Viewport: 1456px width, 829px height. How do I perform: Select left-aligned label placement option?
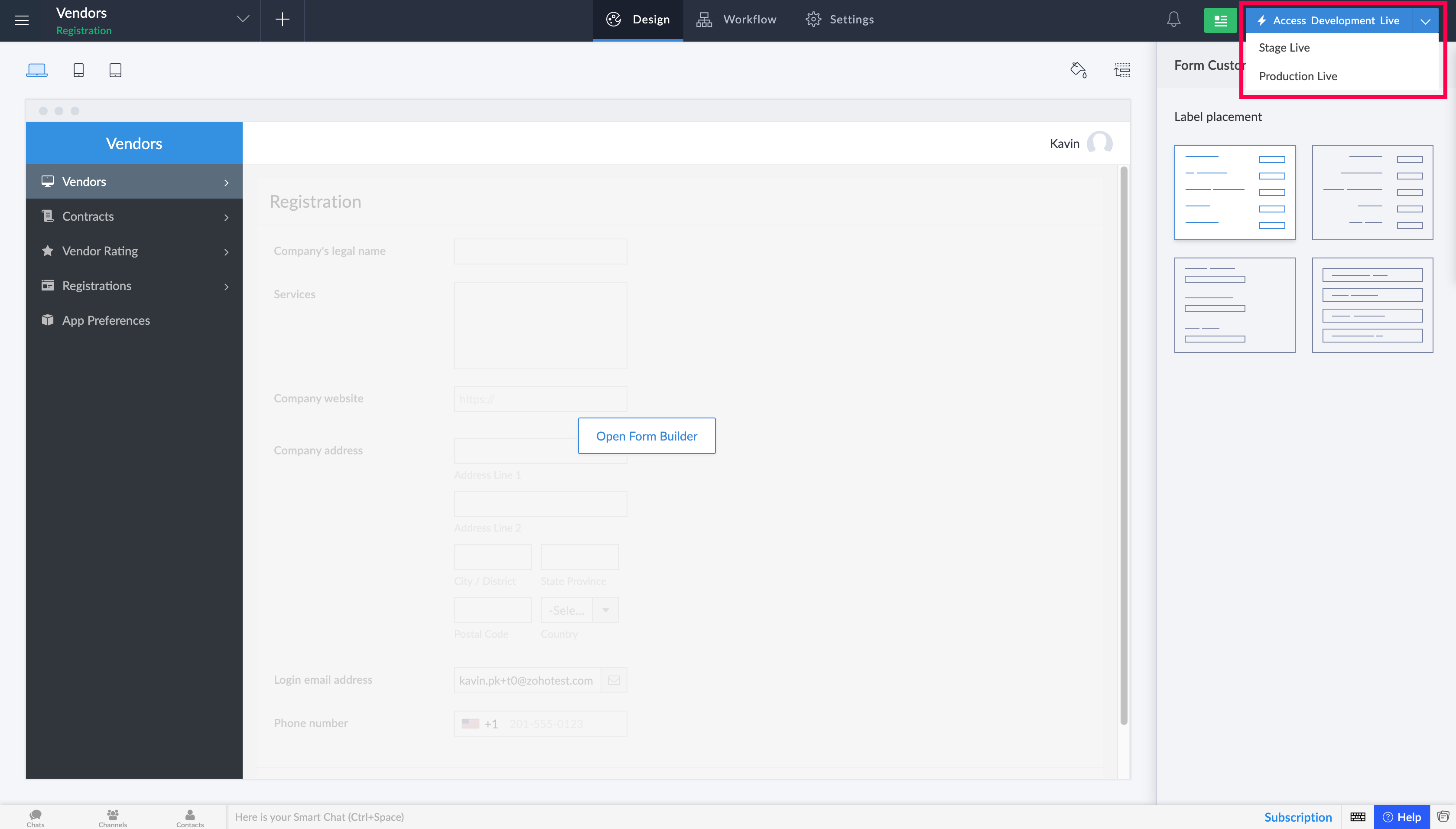[x=1234, y=193]
